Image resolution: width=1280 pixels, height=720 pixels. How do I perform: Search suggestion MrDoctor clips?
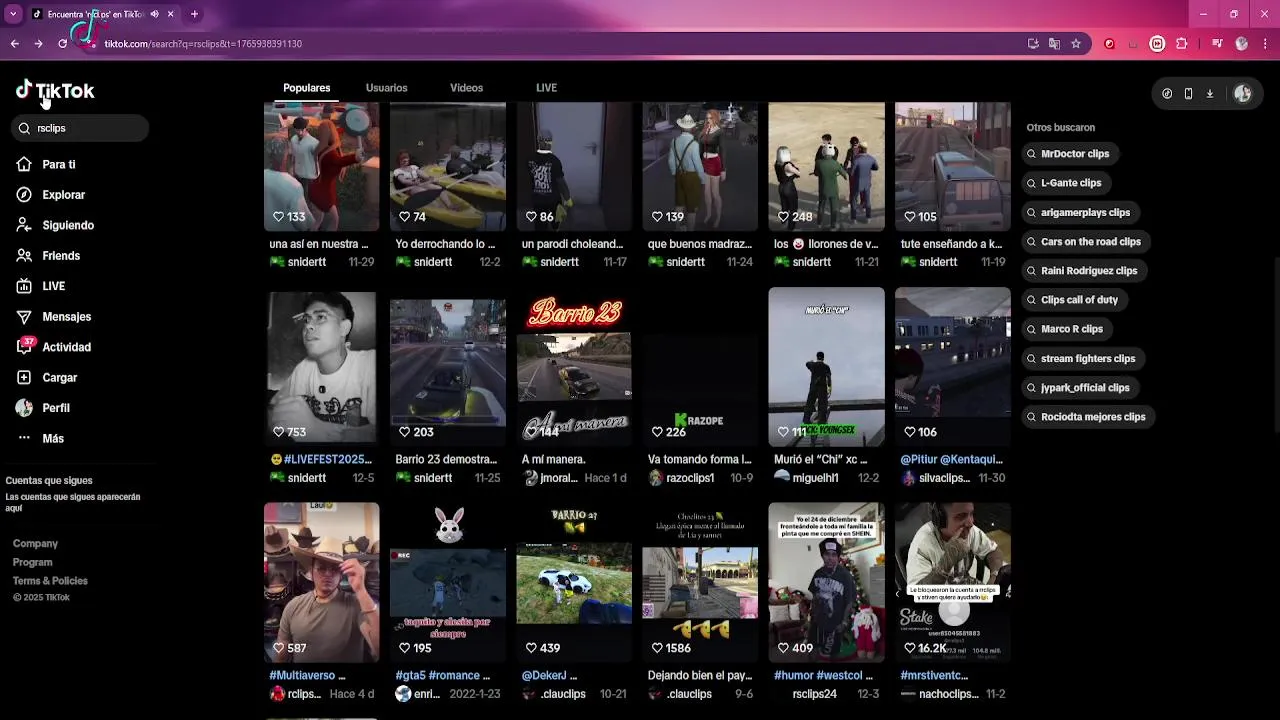pyautogui.click(x=1068, y=154)
